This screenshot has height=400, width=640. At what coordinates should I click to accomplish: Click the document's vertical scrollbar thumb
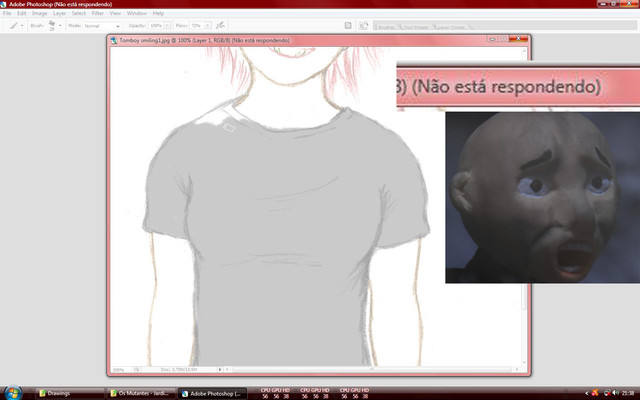click(524, 296)
